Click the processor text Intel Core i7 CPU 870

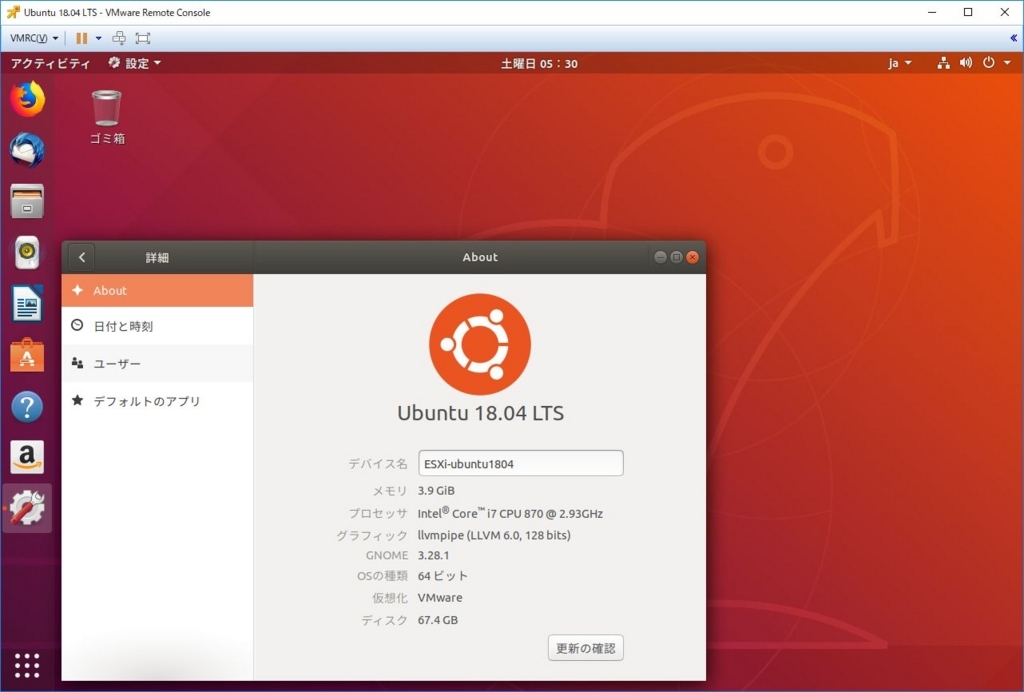pyautogui.click(x=510, y=513)
